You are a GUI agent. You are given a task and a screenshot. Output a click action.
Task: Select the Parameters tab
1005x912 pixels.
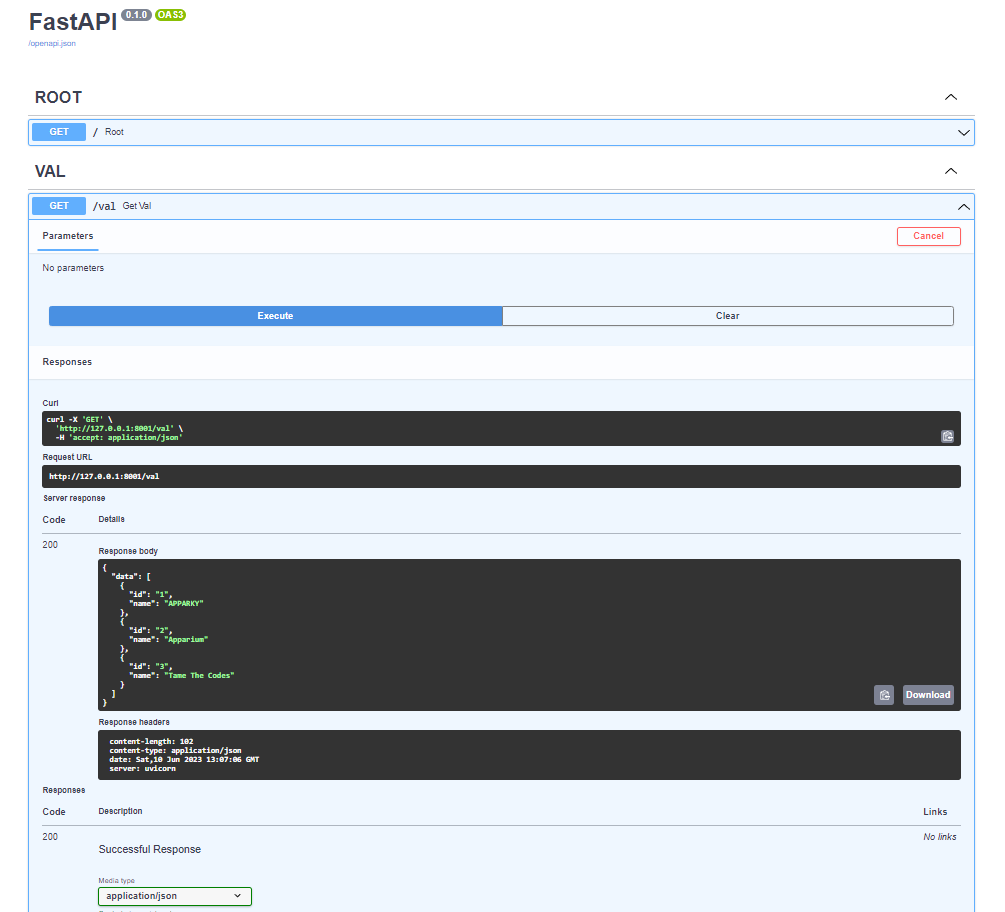click(x=68, y=236)
